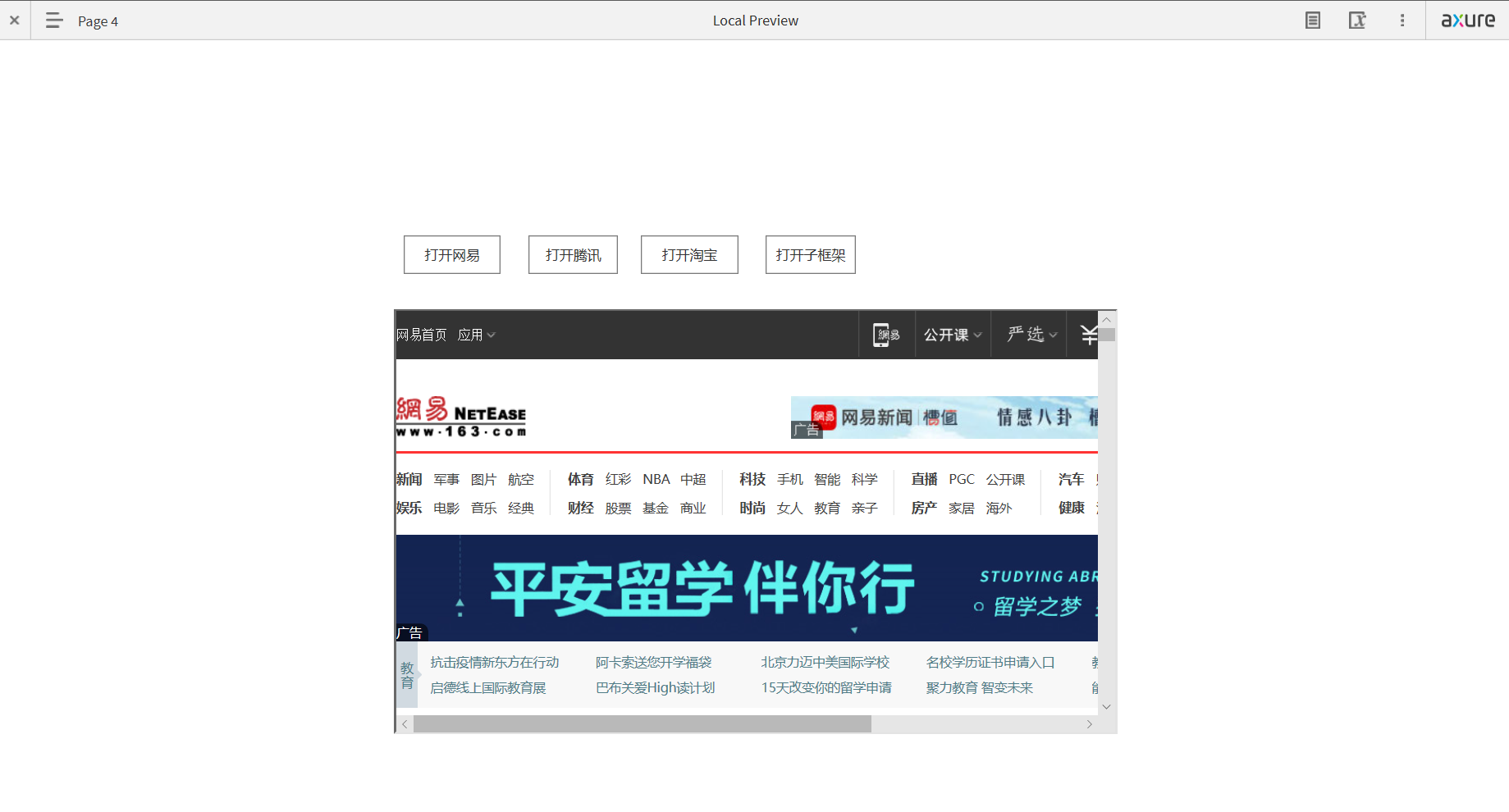Open the 海外 navigation link
Viewport: 1509px width, 812px height.
pyautogui.click(x=999, y=508)
